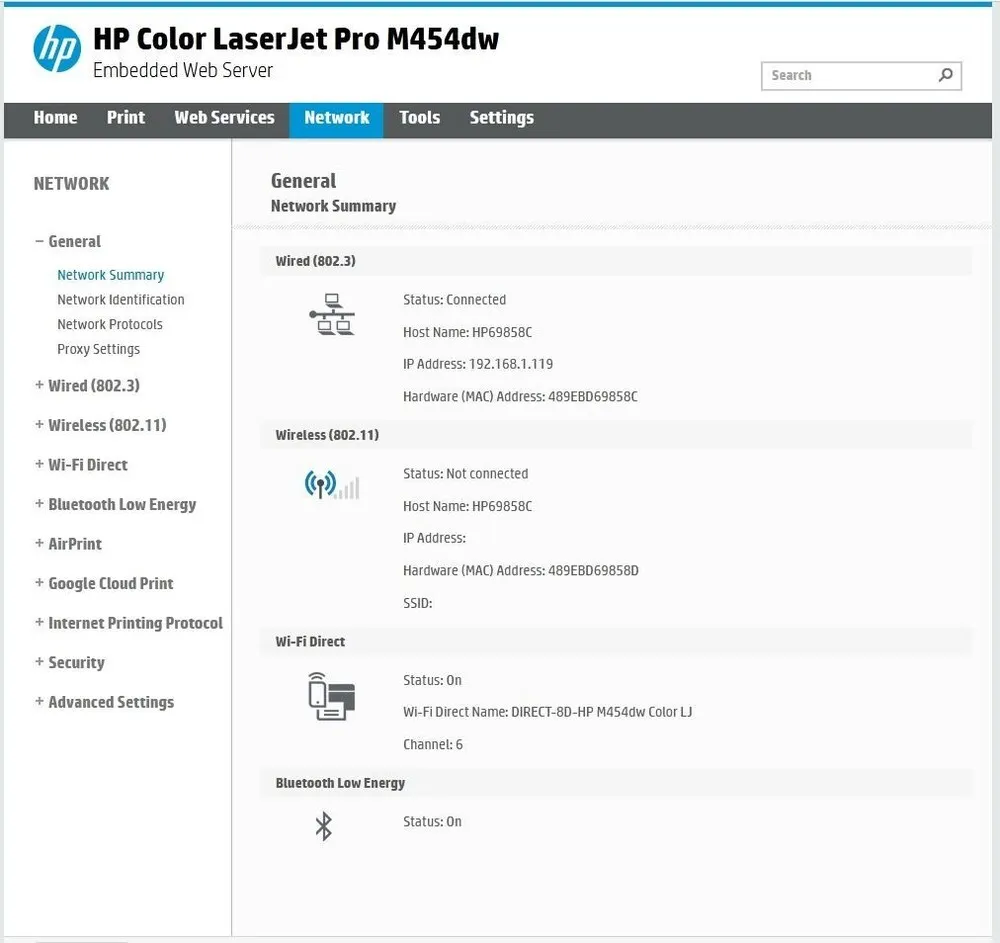Select the Network tab

(337, 120)
